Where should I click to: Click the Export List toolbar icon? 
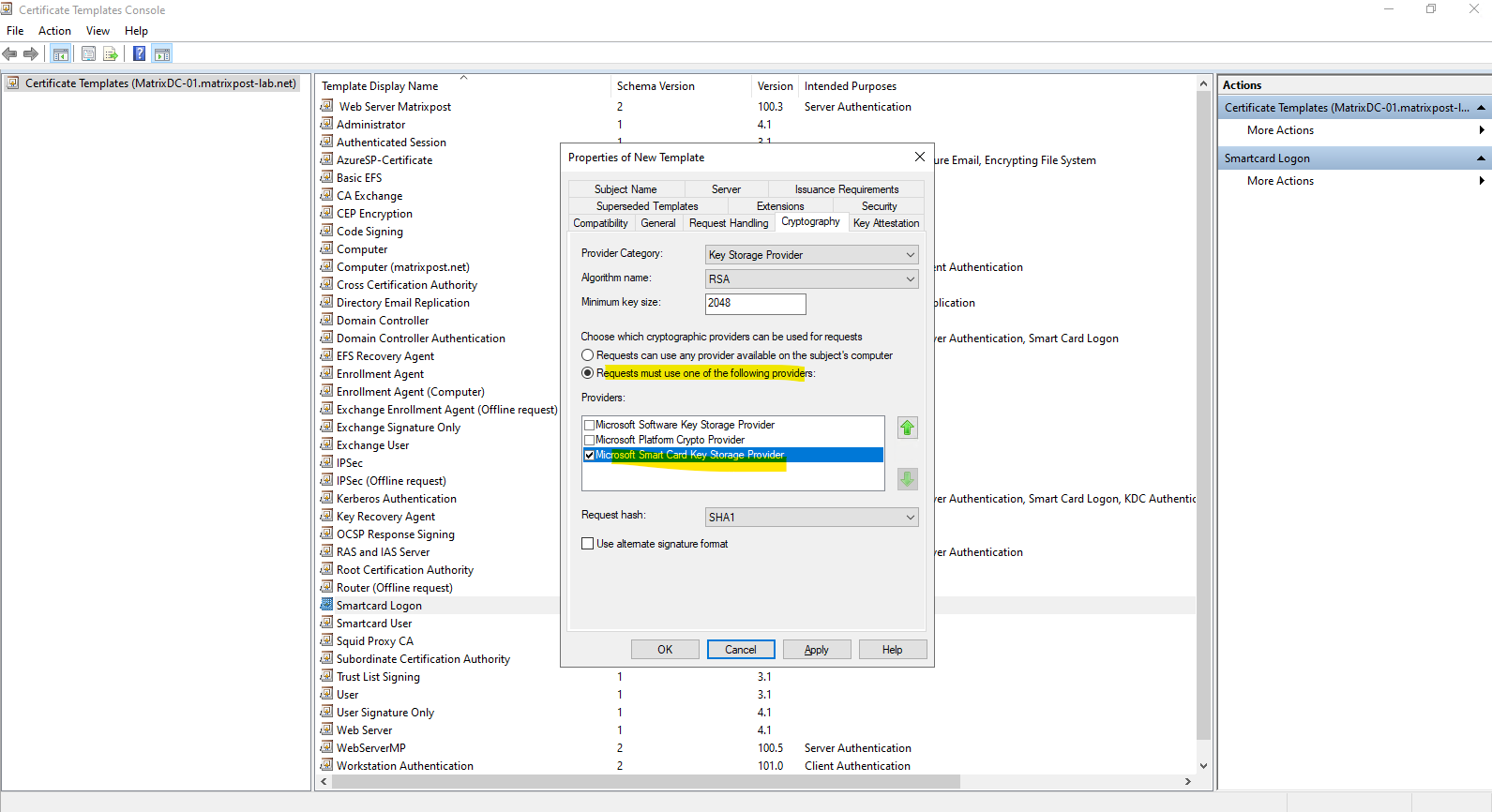point(111,53)
